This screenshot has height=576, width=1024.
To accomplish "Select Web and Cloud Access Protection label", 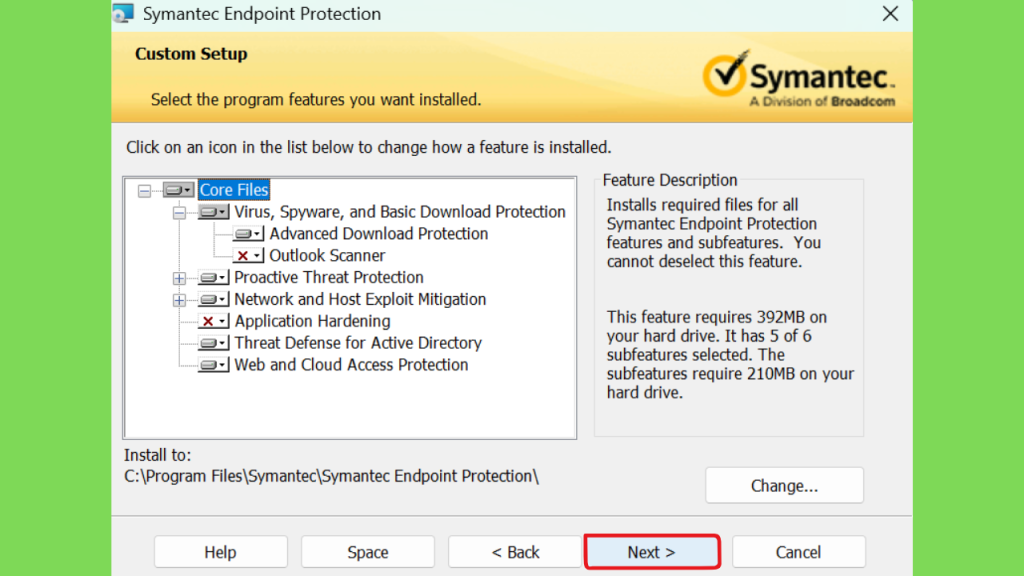I will (x=351, y=365).
